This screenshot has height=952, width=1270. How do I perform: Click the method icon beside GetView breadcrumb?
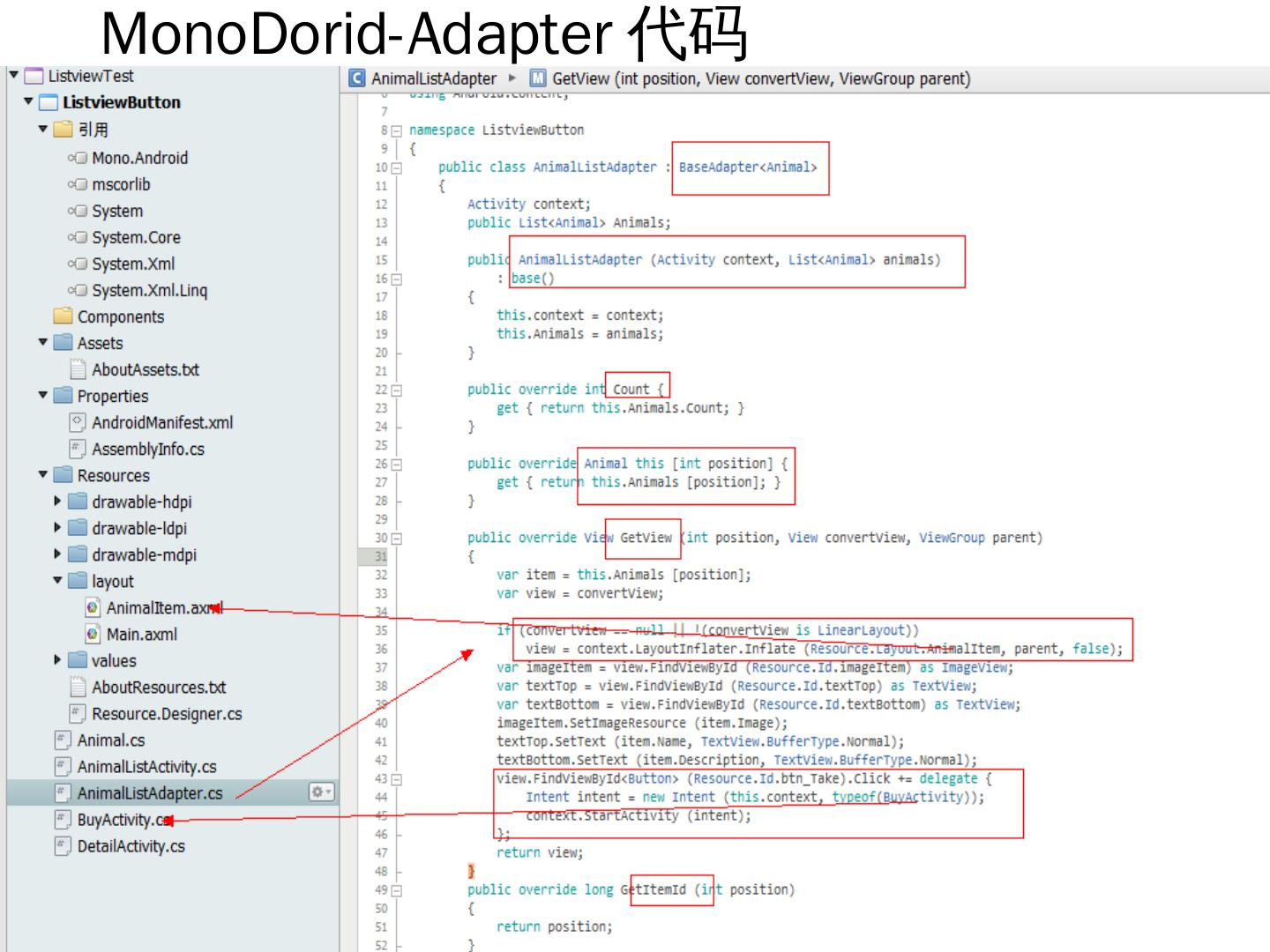point(538,78)
